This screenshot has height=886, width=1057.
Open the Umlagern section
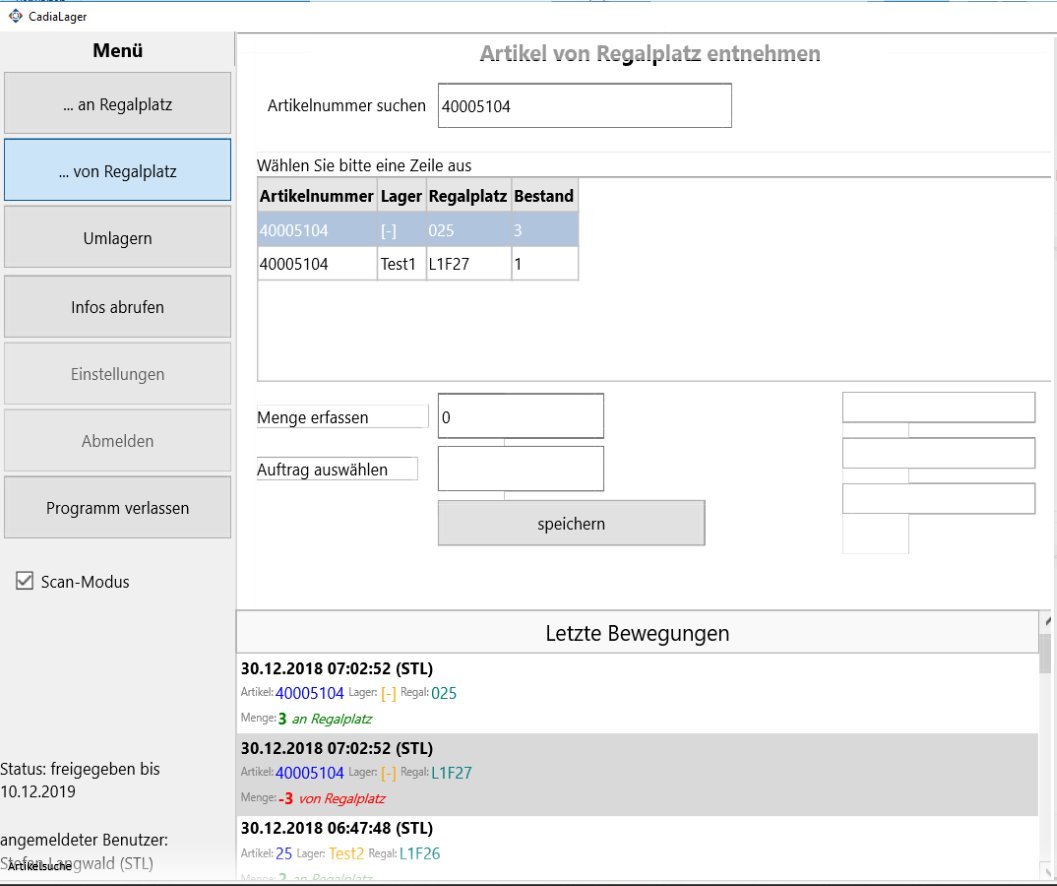(x=117, y=239)
